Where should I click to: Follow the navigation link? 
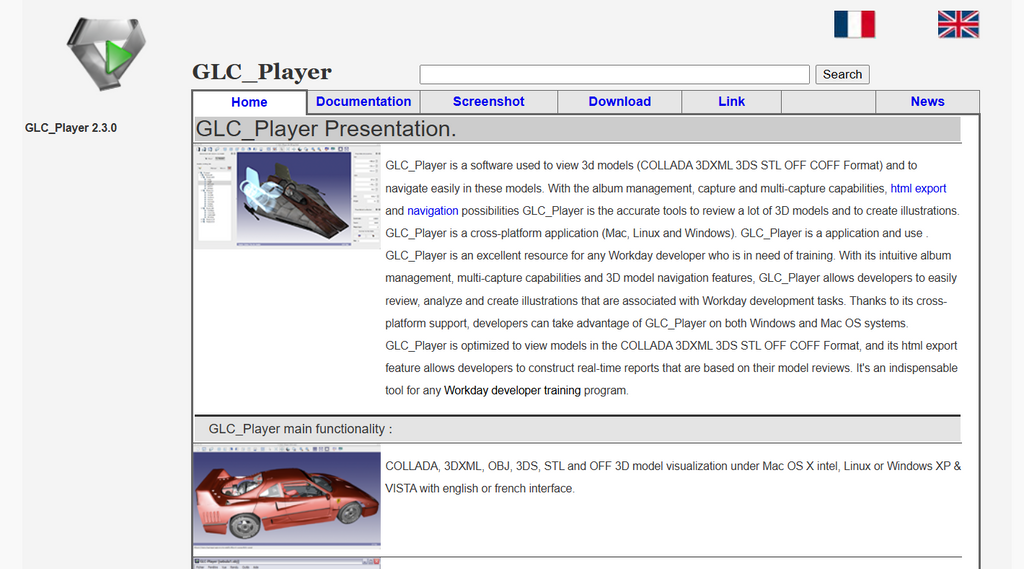point(432,210)
